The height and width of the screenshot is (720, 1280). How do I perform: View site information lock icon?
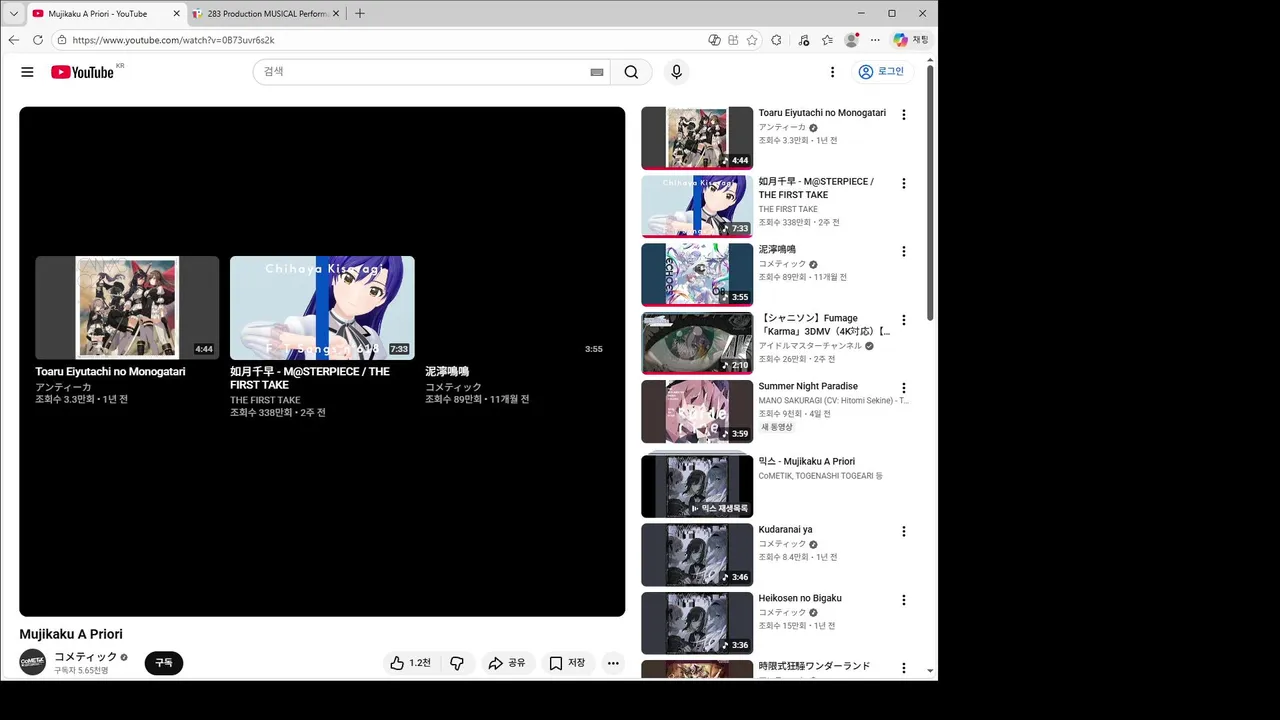62,40
